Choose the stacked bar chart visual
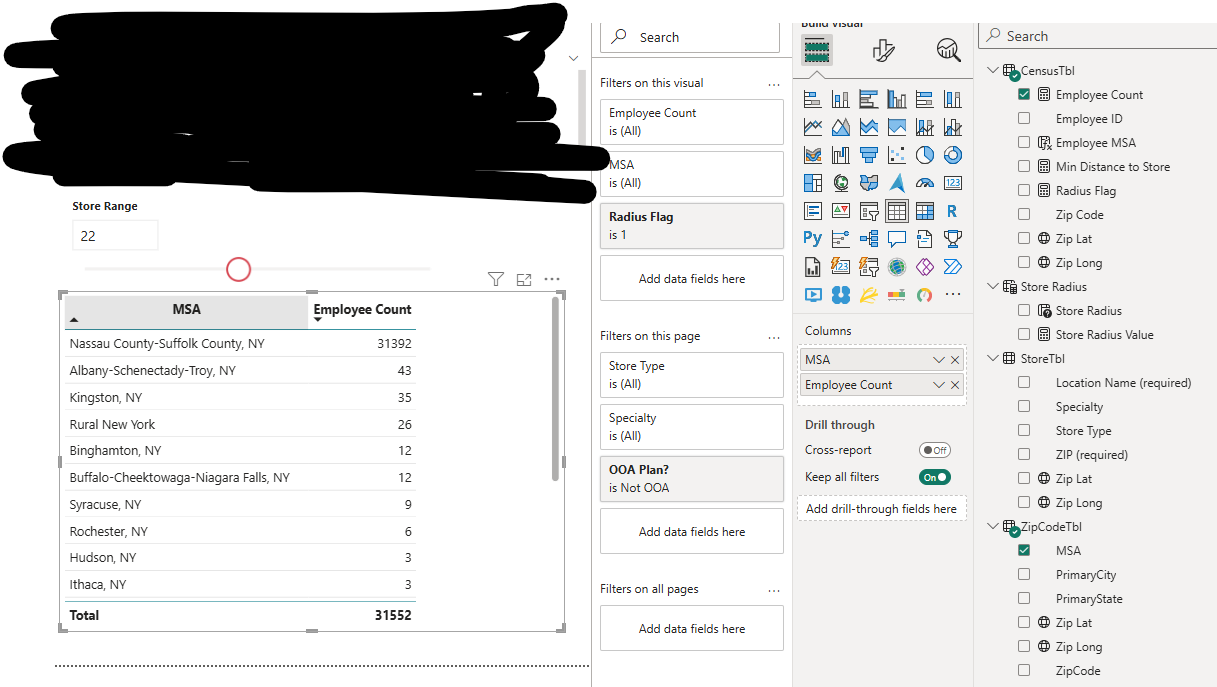 pyautogui.click(x=812, y=99)
